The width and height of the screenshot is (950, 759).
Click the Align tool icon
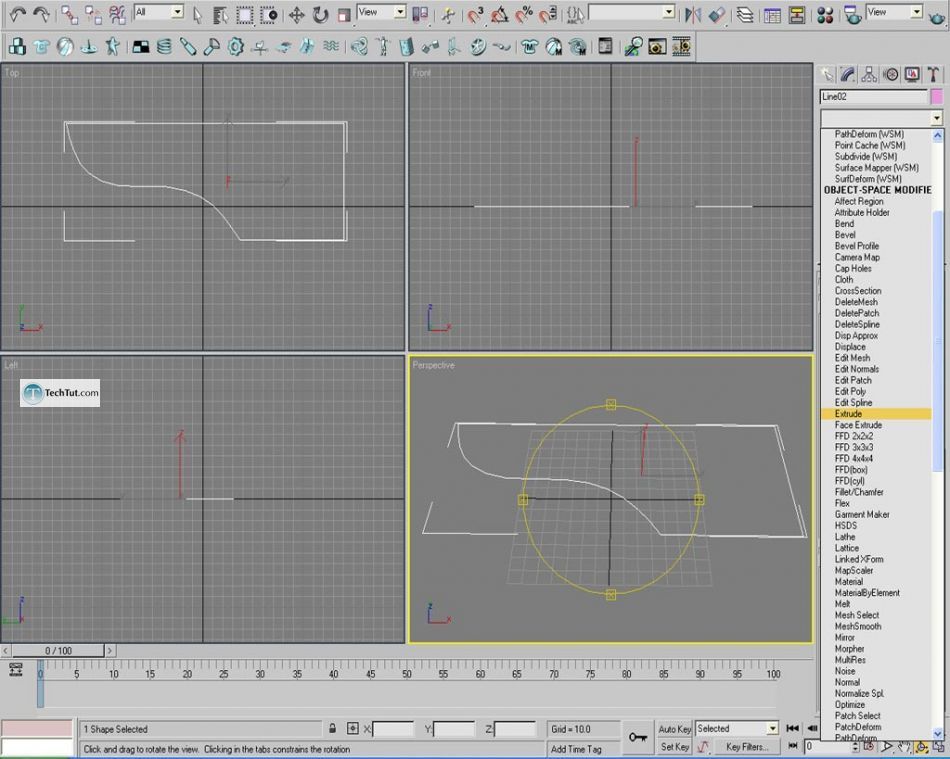tap(717, 15)
